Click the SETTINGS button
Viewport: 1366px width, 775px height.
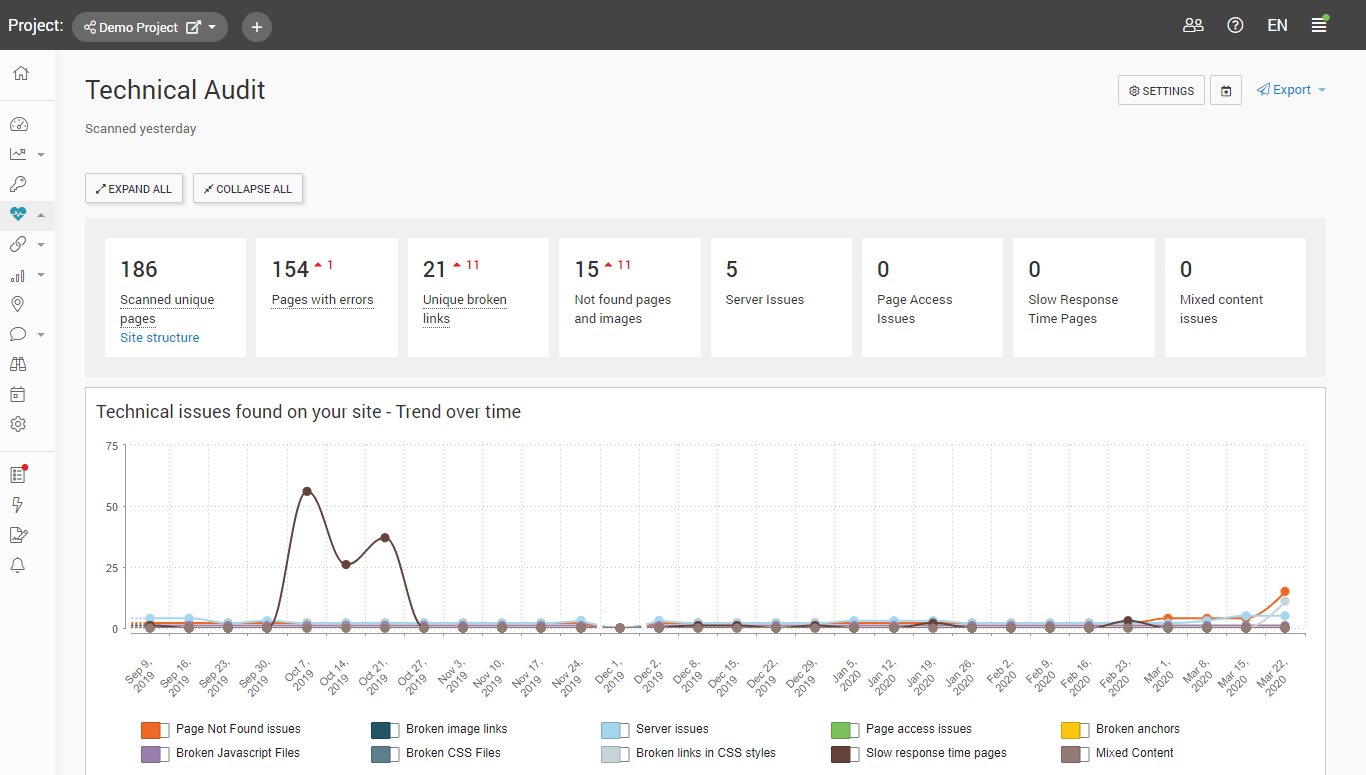click(x=1161, y=91)
